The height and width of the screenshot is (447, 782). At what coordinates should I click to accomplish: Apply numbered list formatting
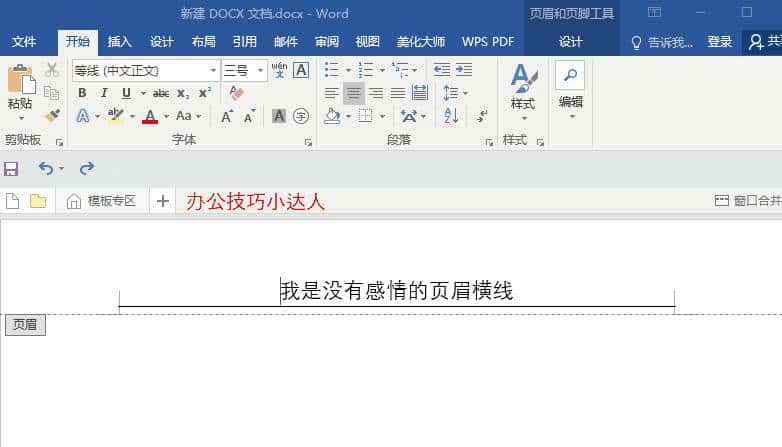click(366, 70)
